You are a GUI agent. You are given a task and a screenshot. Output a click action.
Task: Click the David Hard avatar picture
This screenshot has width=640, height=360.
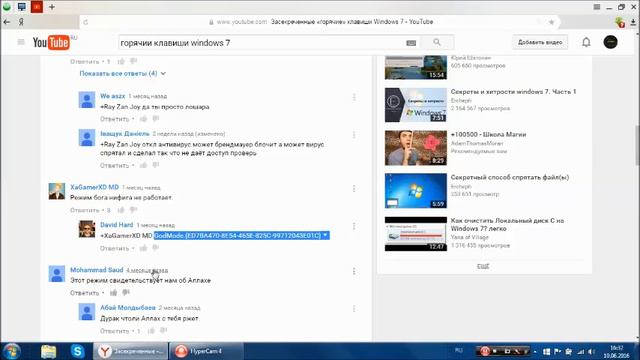(x=87, y=229)
